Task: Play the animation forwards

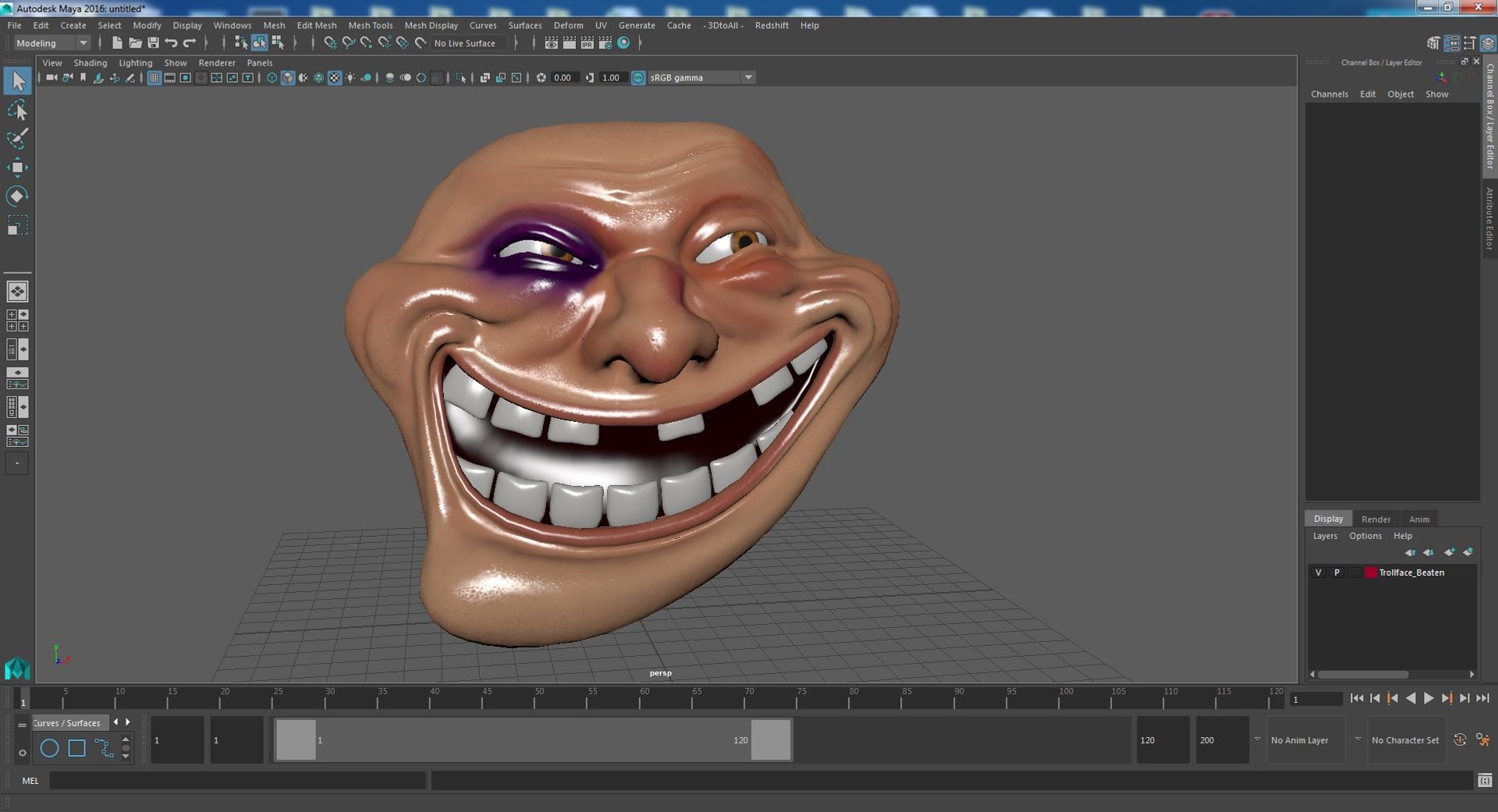Action: click(x=1429, y=698)
